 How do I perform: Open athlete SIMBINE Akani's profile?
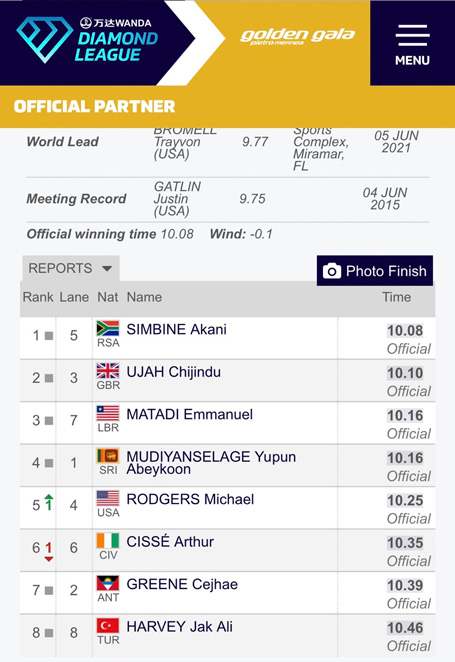click(176, 329)
